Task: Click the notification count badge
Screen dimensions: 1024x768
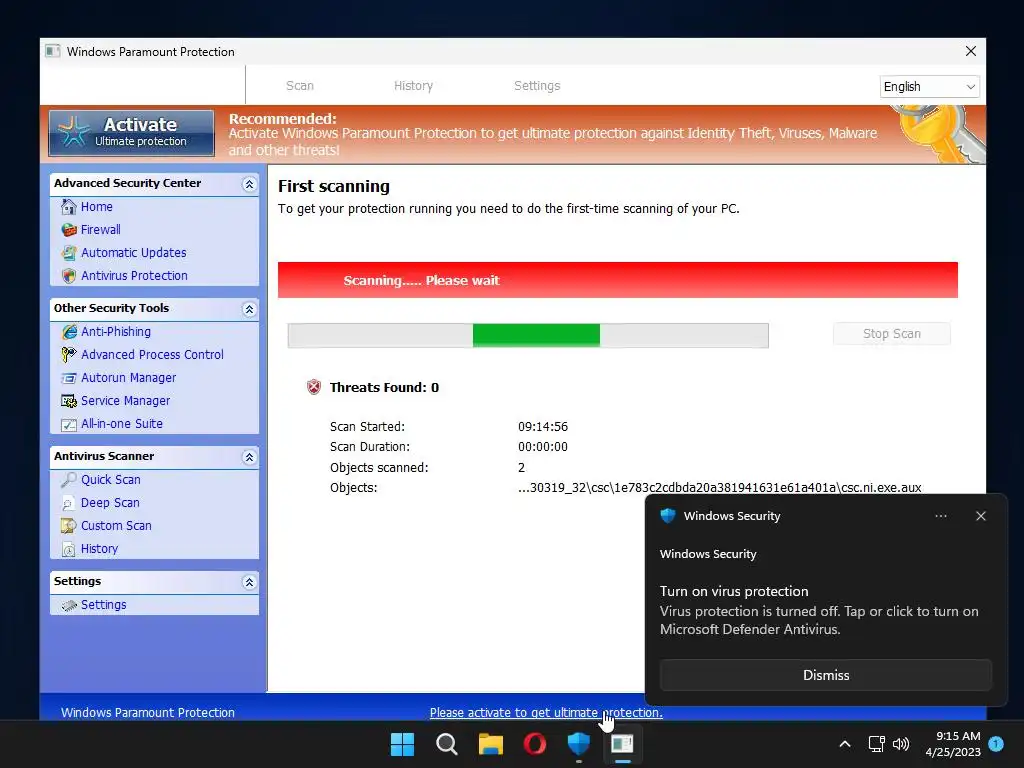Action: (x=996, y=743)
